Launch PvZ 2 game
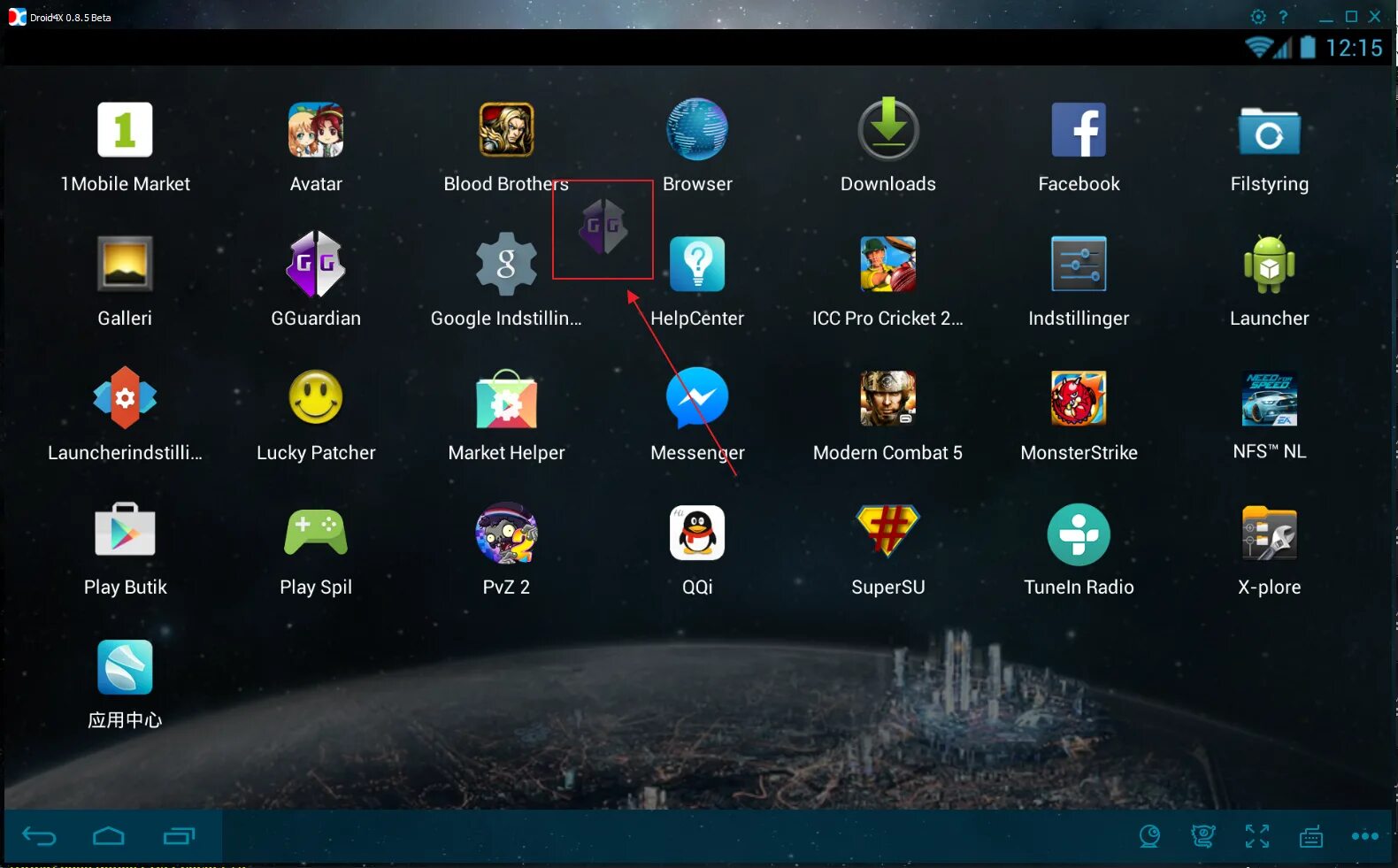Viewport: 1398px width, 868px height. point(506,533)
